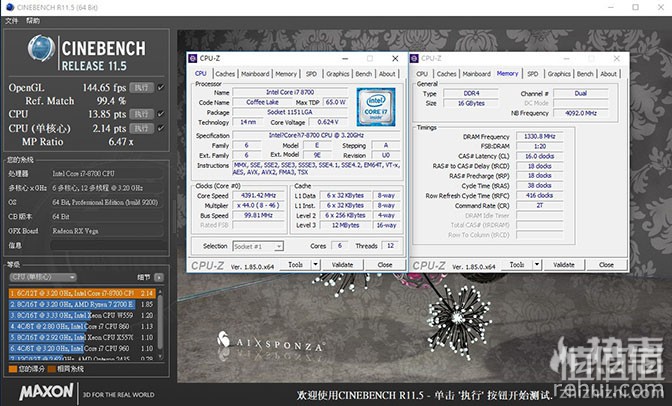Click the Code Name Coffee Lake value

[262, 102]
